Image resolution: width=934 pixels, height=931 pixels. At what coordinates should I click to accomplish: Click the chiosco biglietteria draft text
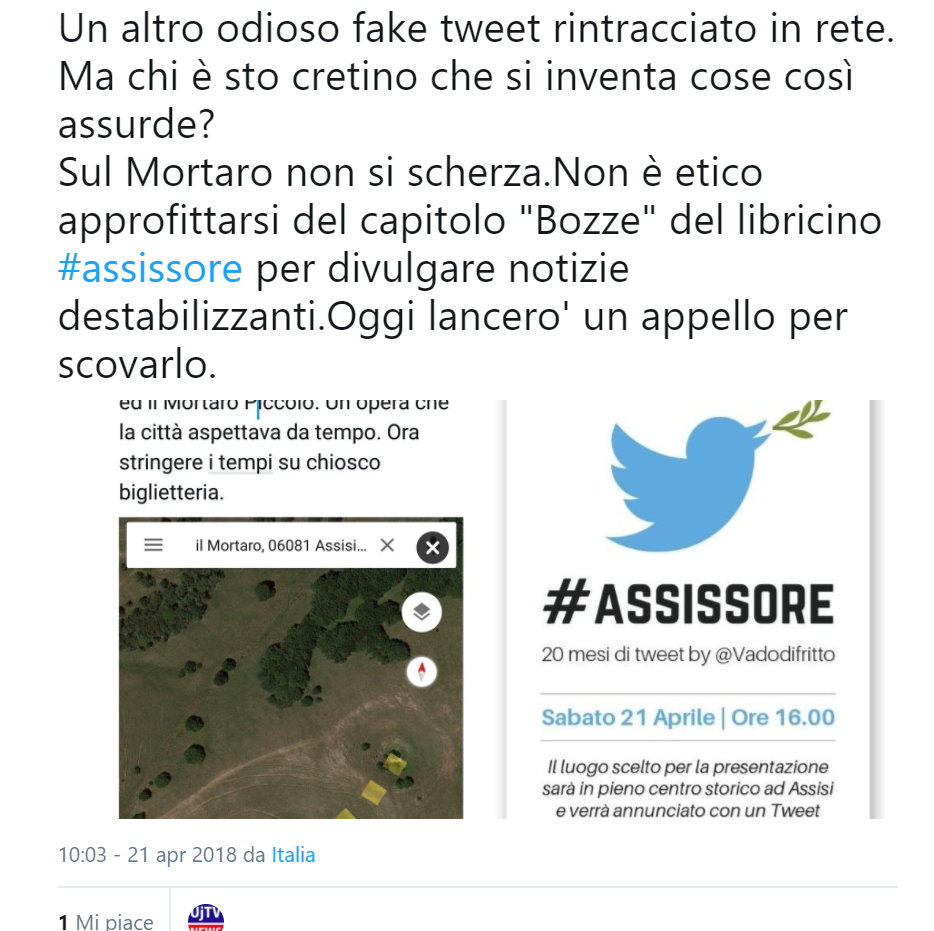[x=250, y=478]
